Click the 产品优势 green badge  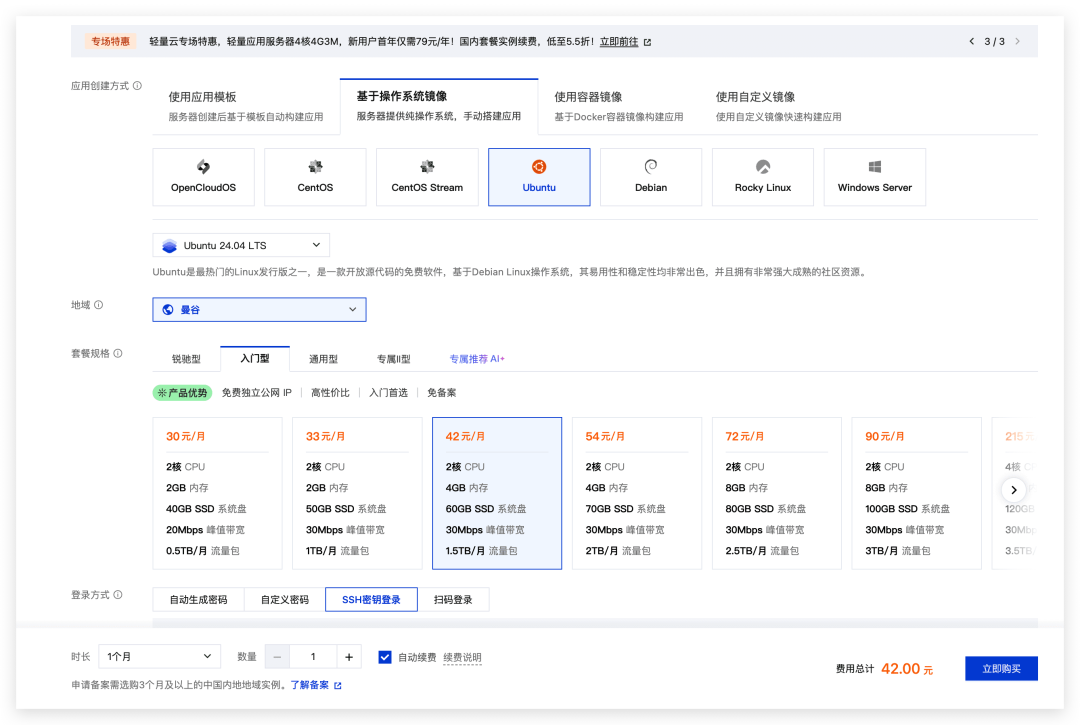click(x=182, y=392)
